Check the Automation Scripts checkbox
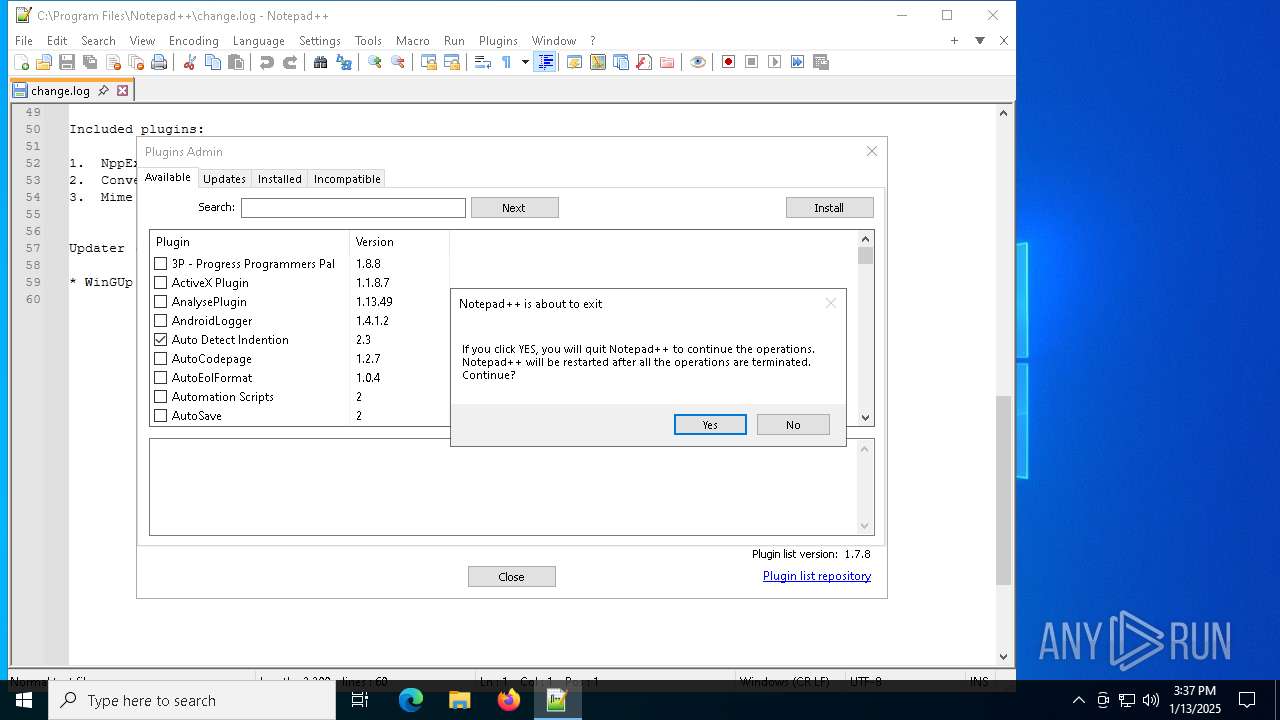 click(160, 397)
